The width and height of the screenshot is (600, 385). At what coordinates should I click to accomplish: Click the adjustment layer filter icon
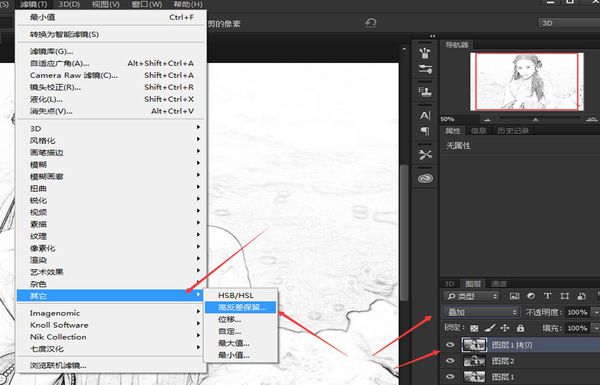[x=531, y=296]
